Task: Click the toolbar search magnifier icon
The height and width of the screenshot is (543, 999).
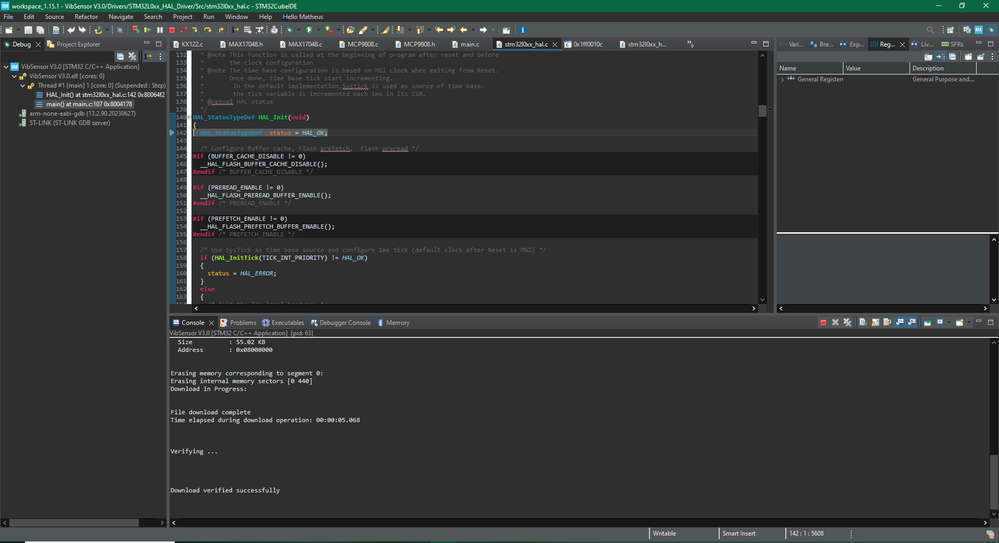Action: click(930, 30)
